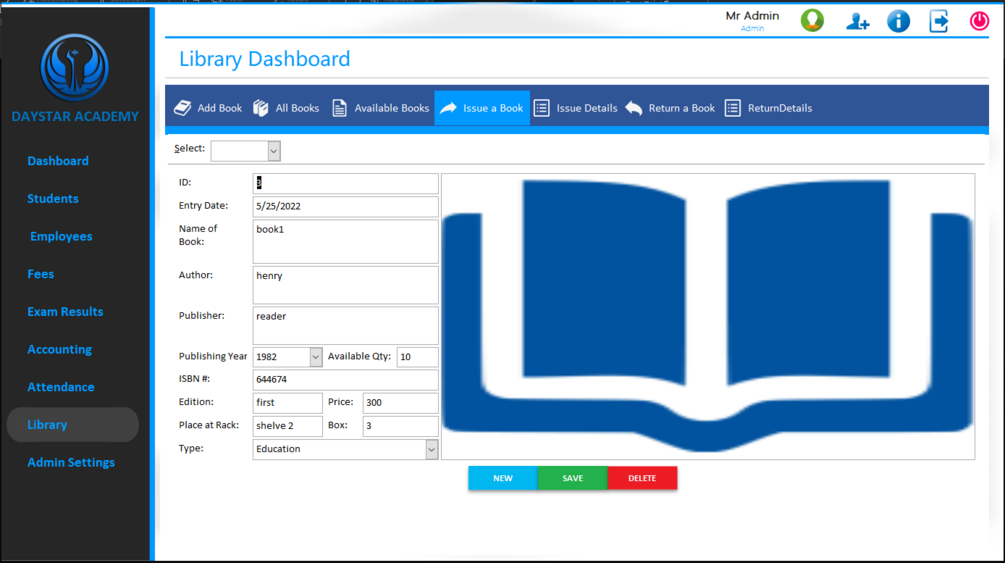Go to Dashboard in the sidebar
1005x563 pixels.
click(58, 161)
